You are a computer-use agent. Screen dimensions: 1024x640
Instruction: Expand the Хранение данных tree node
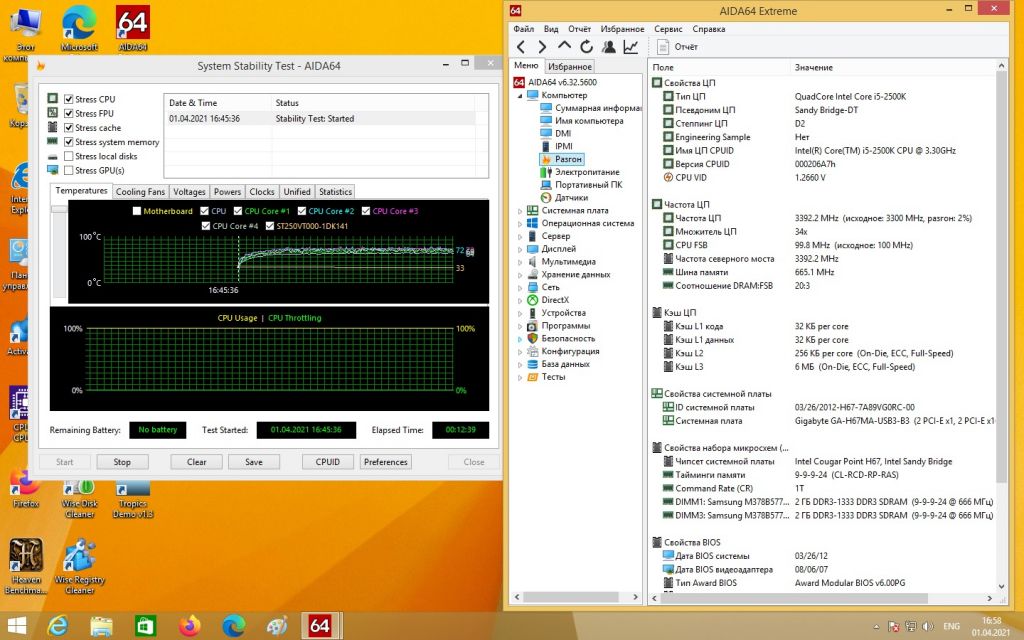coord(520,275)
